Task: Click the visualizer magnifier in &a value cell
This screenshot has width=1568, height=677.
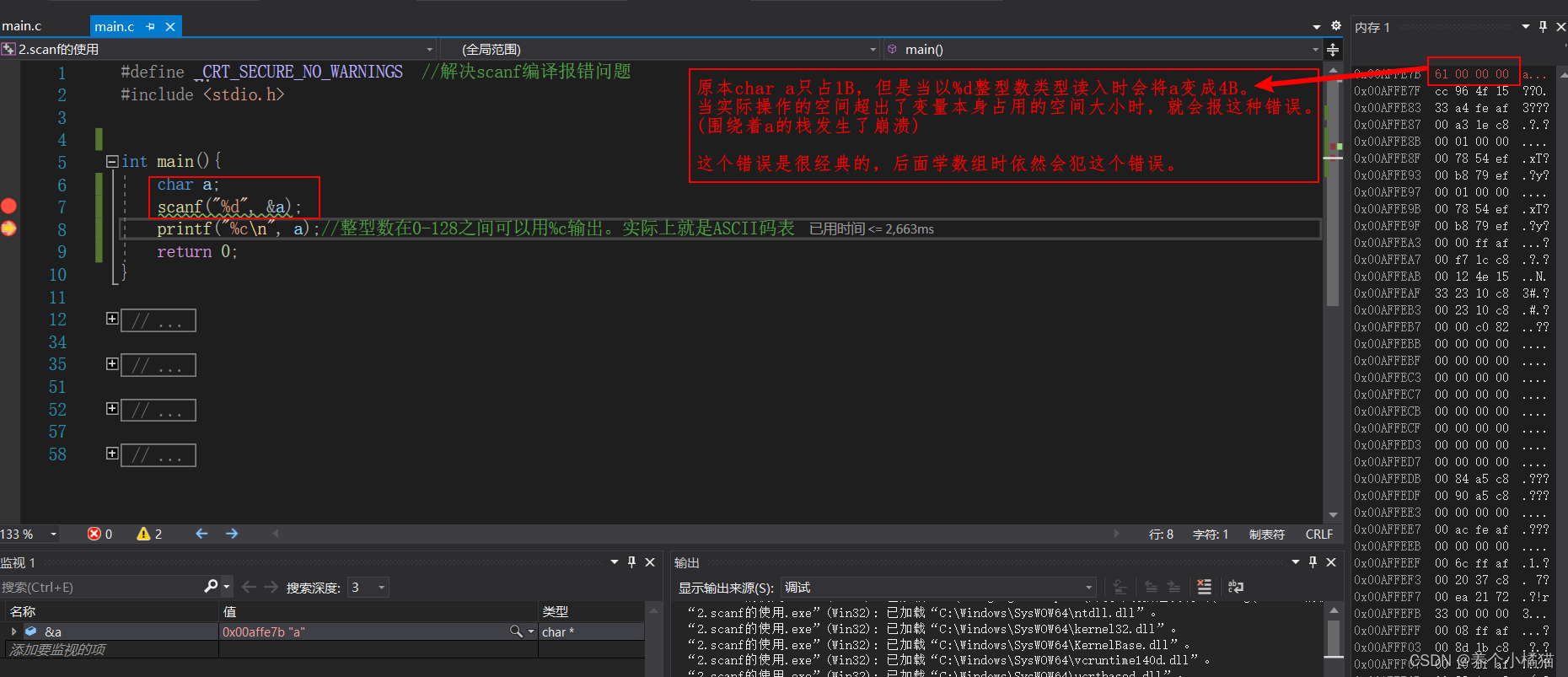Action: click(x=516, y=631)
